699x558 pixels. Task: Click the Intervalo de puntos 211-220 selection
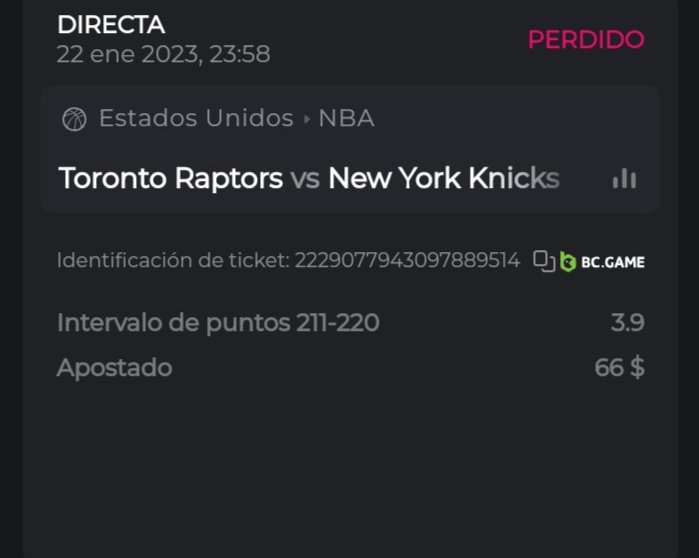(x=218, y=323)
